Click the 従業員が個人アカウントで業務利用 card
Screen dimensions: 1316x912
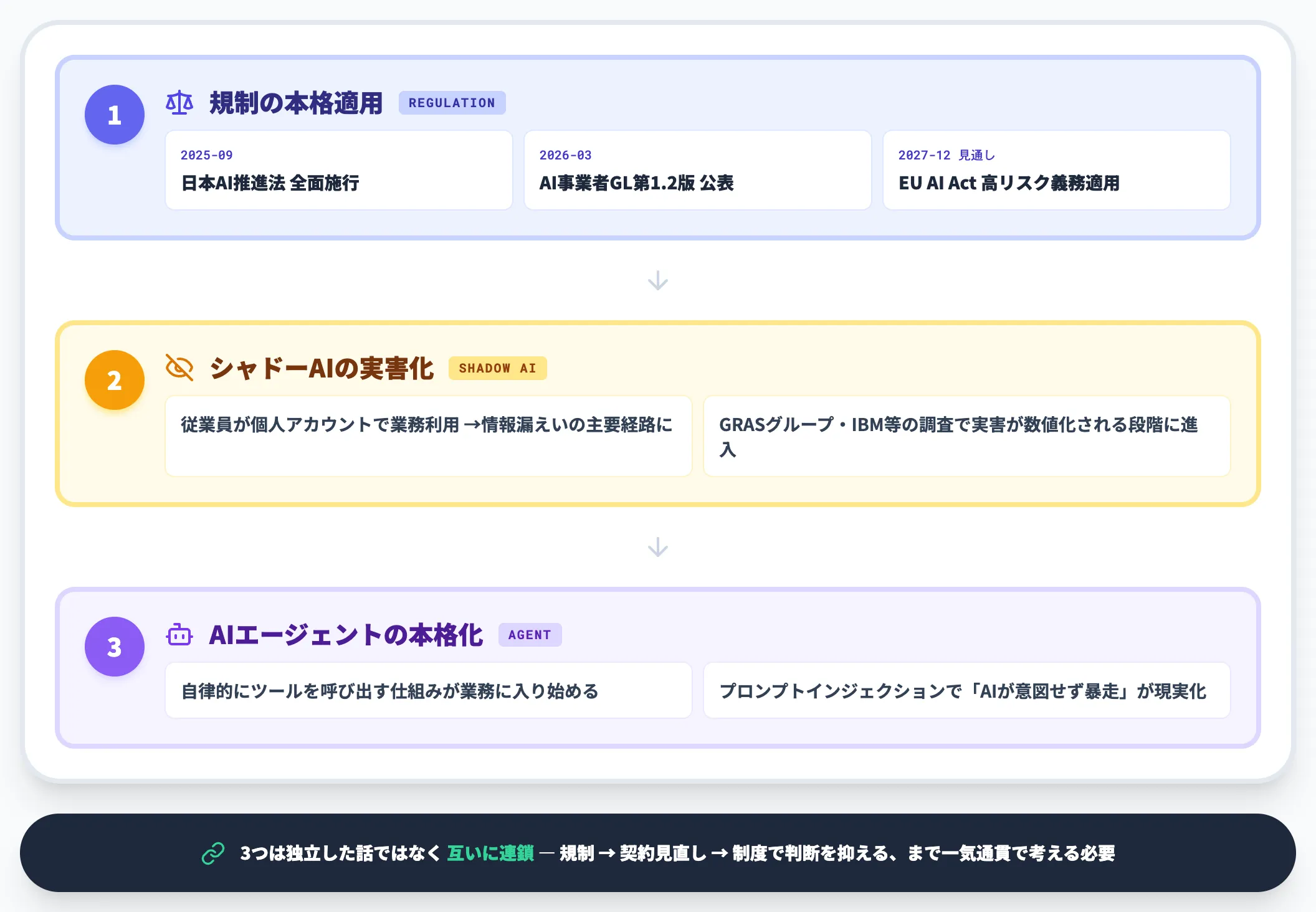pyautogui.click(x=429, y=436)
